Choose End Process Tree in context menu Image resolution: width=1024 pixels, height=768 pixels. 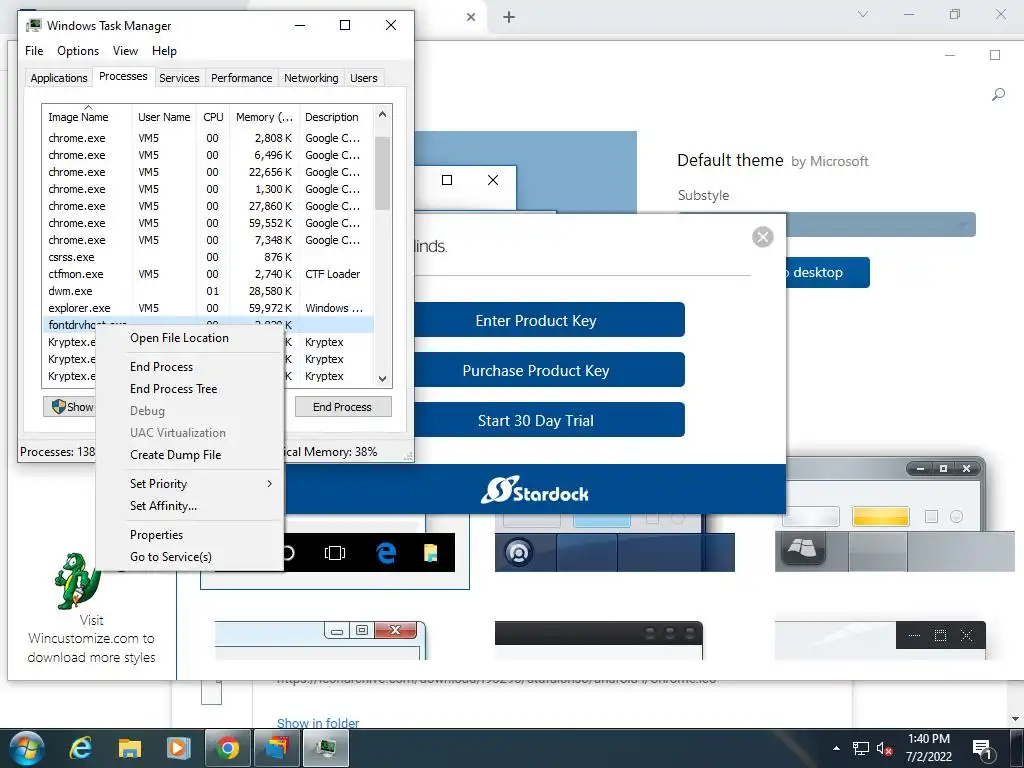[189, 389]
